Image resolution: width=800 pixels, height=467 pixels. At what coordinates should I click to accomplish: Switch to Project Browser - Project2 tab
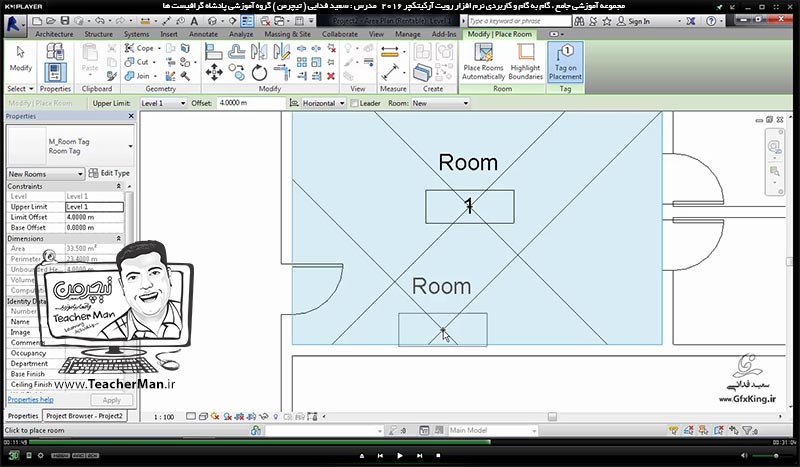point(84,416)
